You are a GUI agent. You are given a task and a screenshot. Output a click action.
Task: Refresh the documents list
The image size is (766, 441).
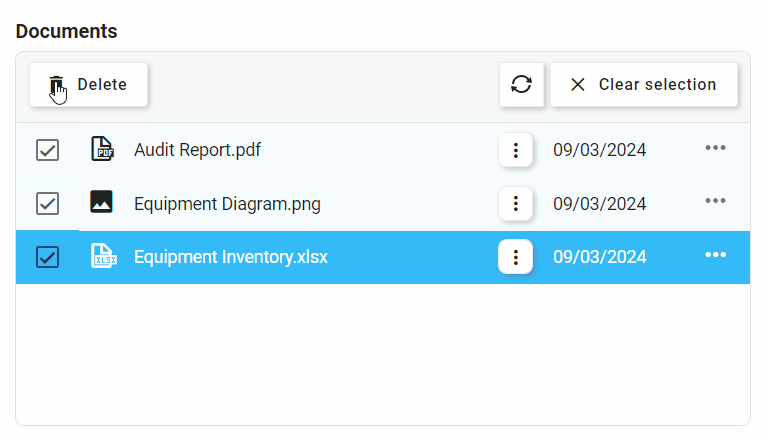click(521, 84)
